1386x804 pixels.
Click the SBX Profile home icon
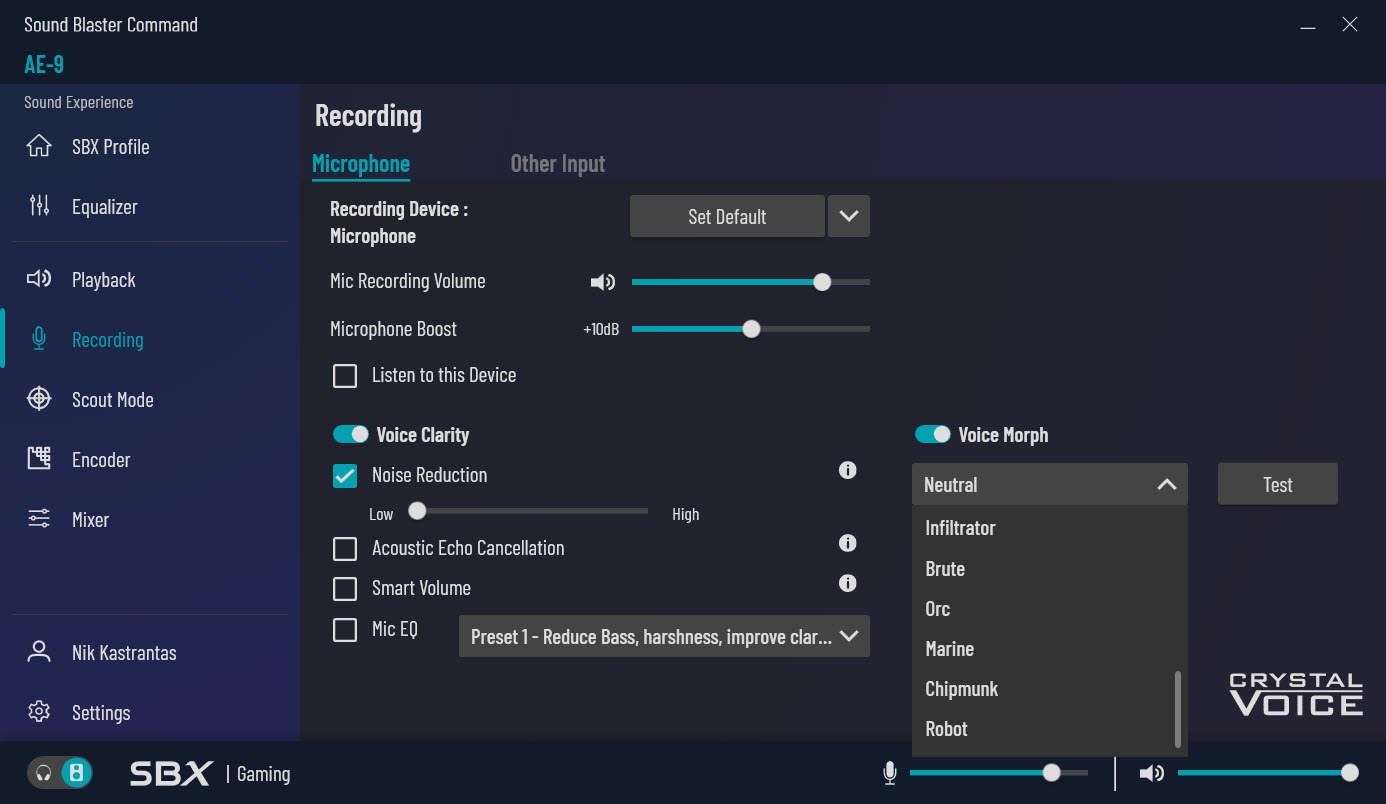coord(39,146)
